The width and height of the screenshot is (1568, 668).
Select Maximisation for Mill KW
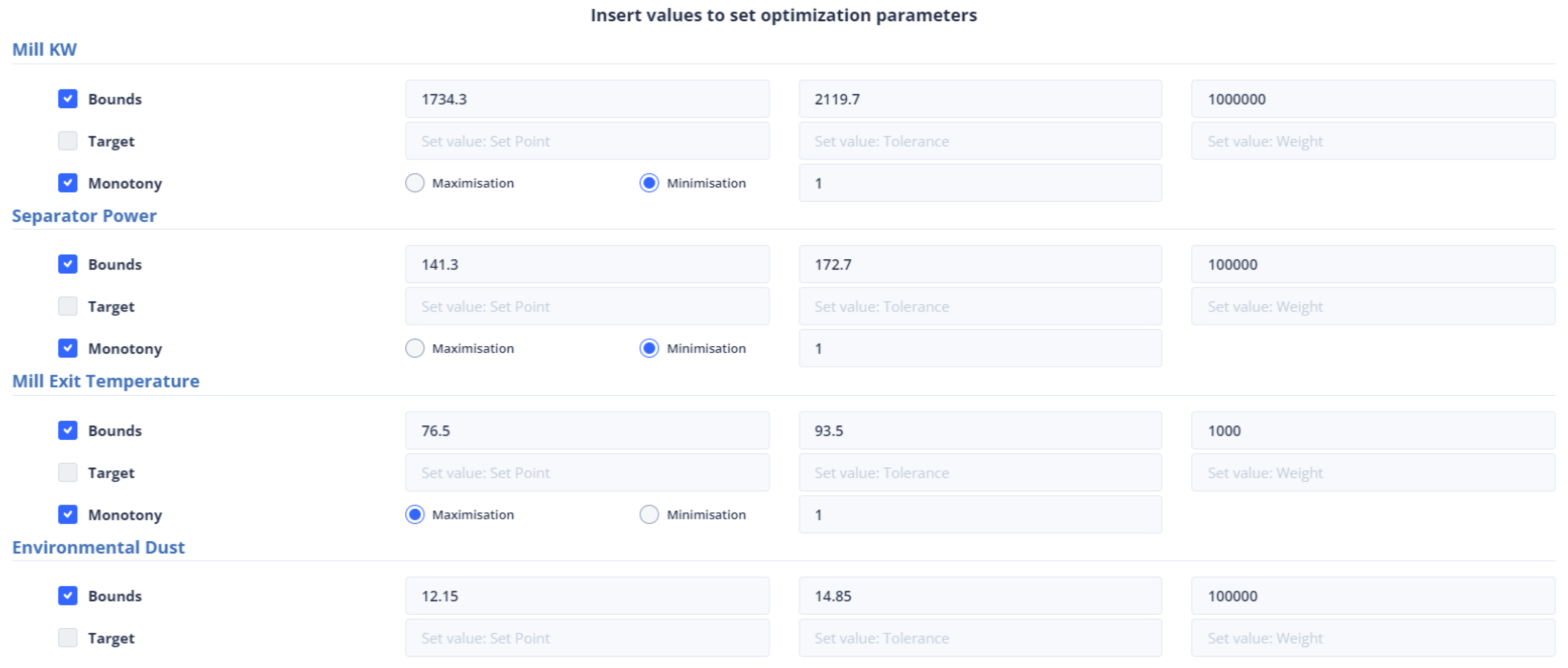pyautogui.click(x=415, y=182)
